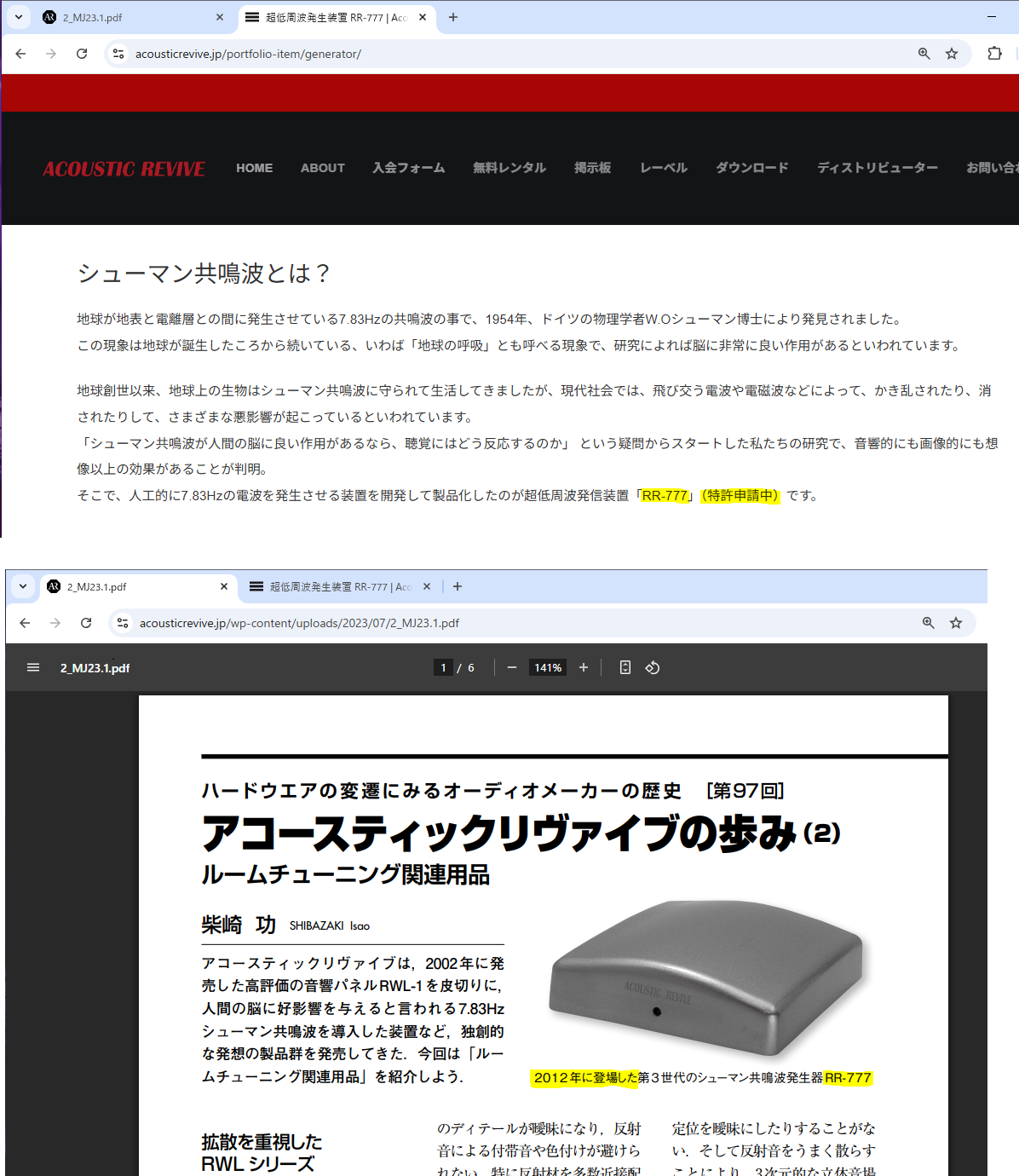The image size is (1019, 1176).
Task: Reload the acousticrevive generator page
Action: click(x=82, y=54)
